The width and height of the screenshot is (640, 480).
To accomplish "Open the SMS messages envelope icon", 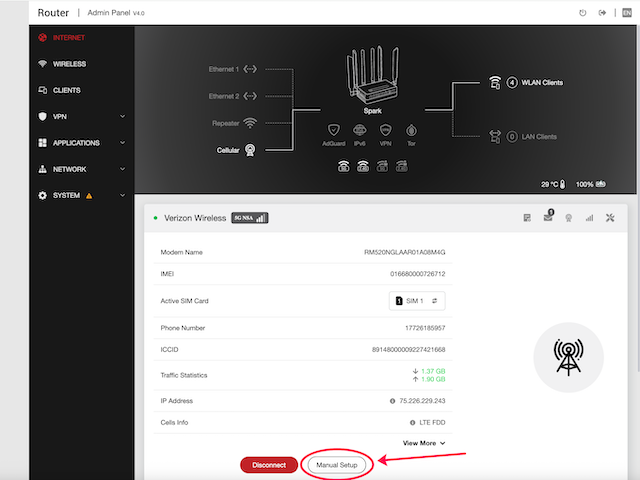I will tap(549, 216).
